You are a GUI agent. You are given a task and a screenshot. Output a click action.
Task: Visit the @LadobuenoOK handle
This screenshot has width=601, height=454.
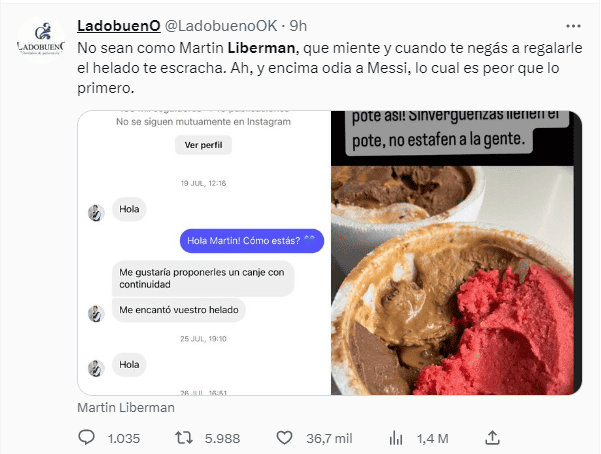click(221, 26)
